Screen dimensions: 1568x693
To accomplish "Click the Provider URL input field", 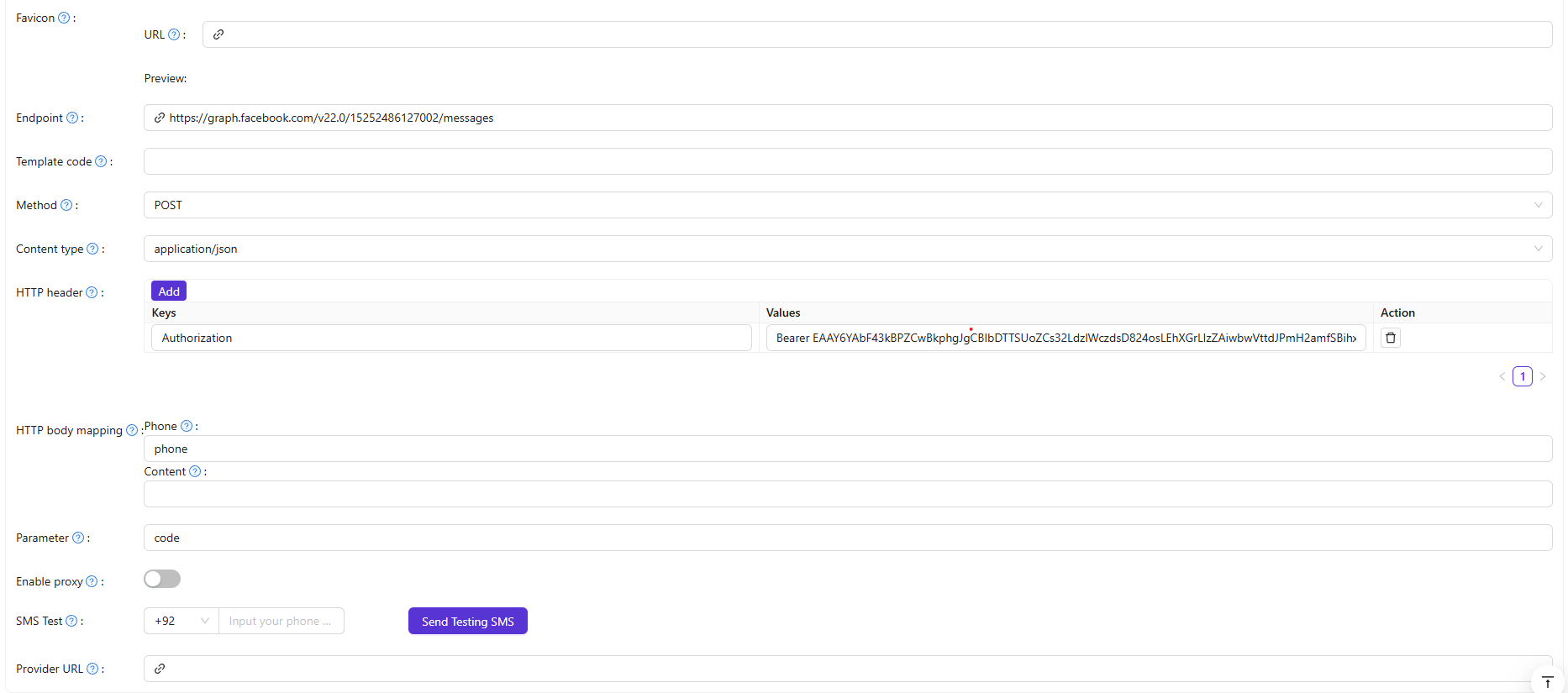I will [848, 669].
